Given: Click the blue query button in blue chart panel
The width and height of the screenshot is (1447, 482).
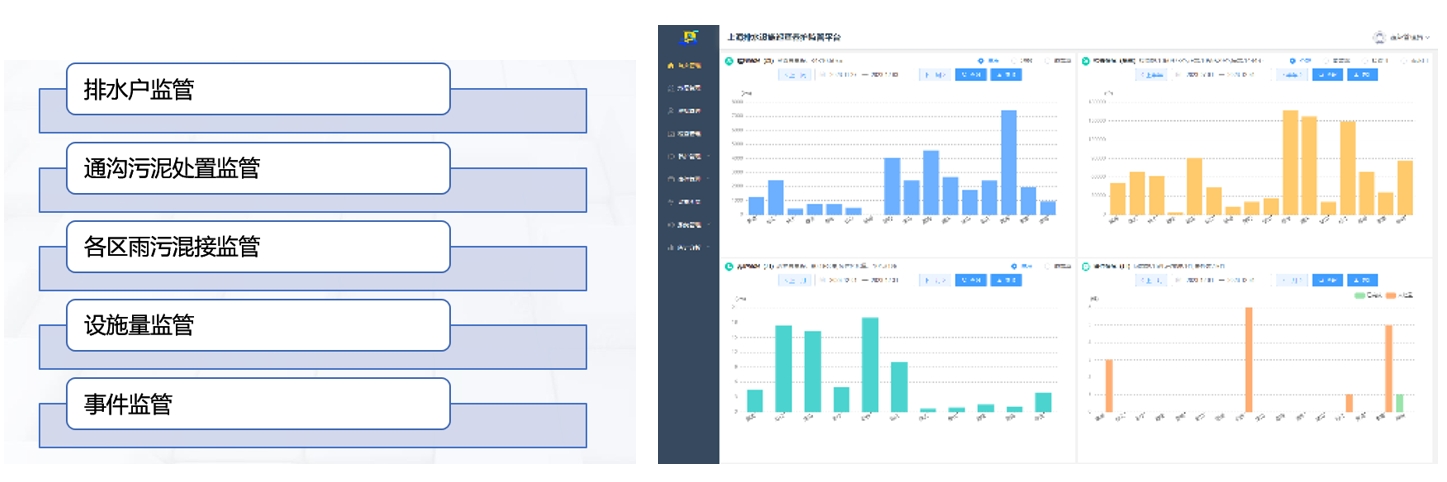Looking at the screenshot, I should pos(971,74).
